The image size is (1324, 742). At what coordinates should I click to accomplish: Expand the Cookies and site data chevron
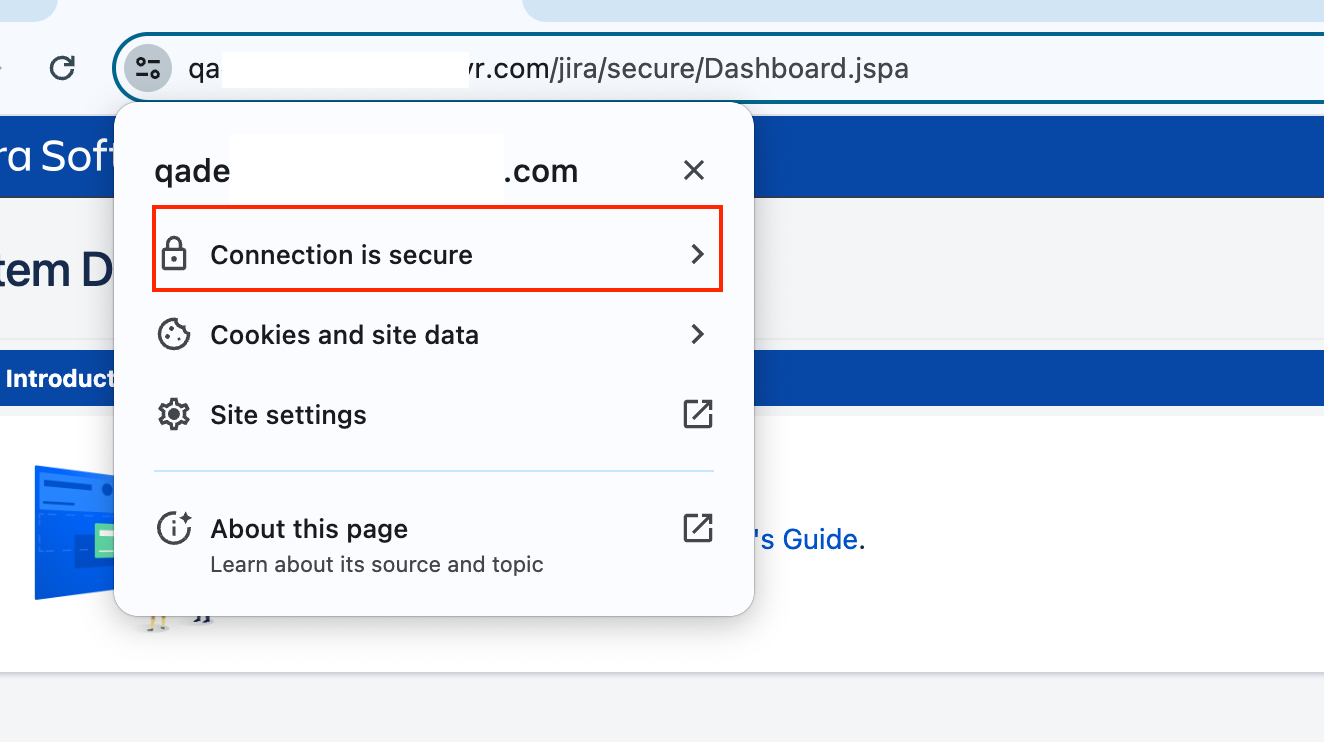(698, 334)
